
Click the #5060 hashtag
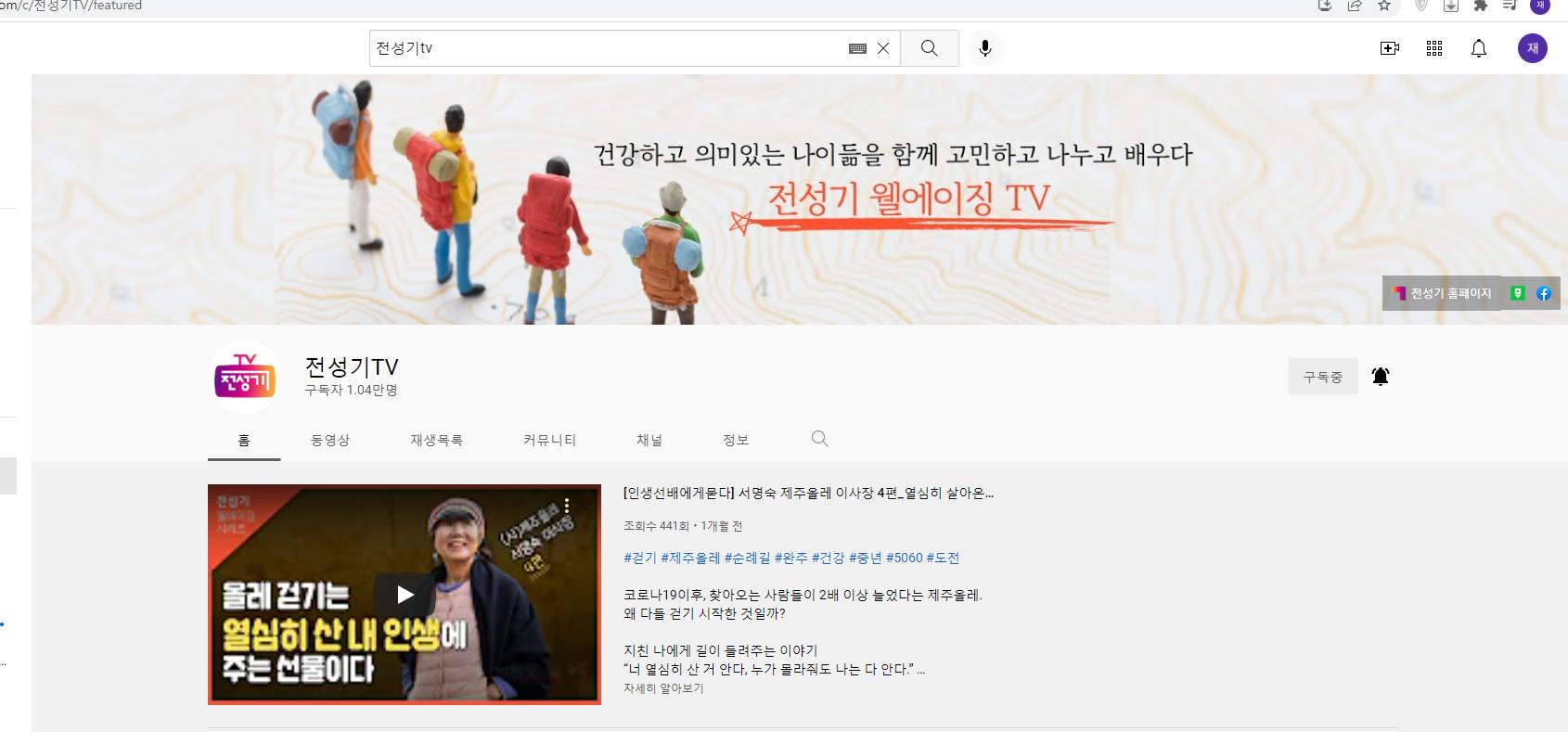pyautogui.click(x=905, y=558)
